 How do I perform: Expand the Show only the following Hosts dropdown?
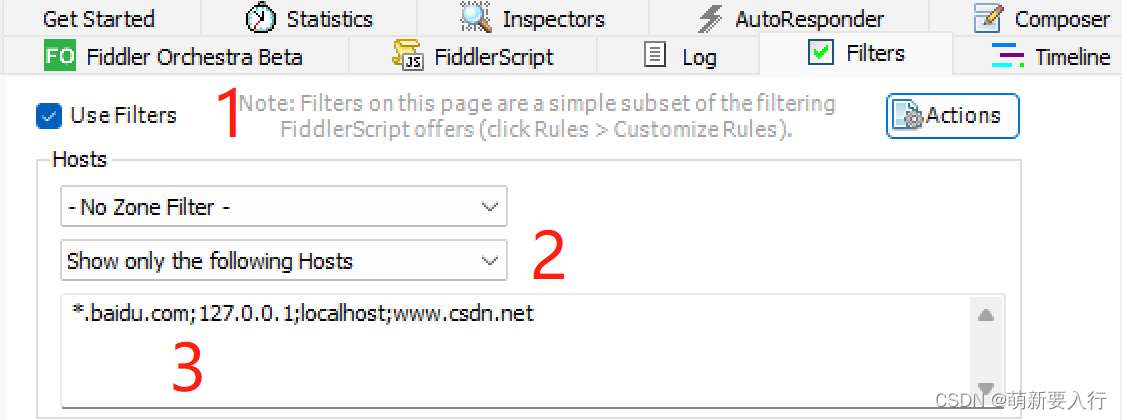tap(283, 261)
